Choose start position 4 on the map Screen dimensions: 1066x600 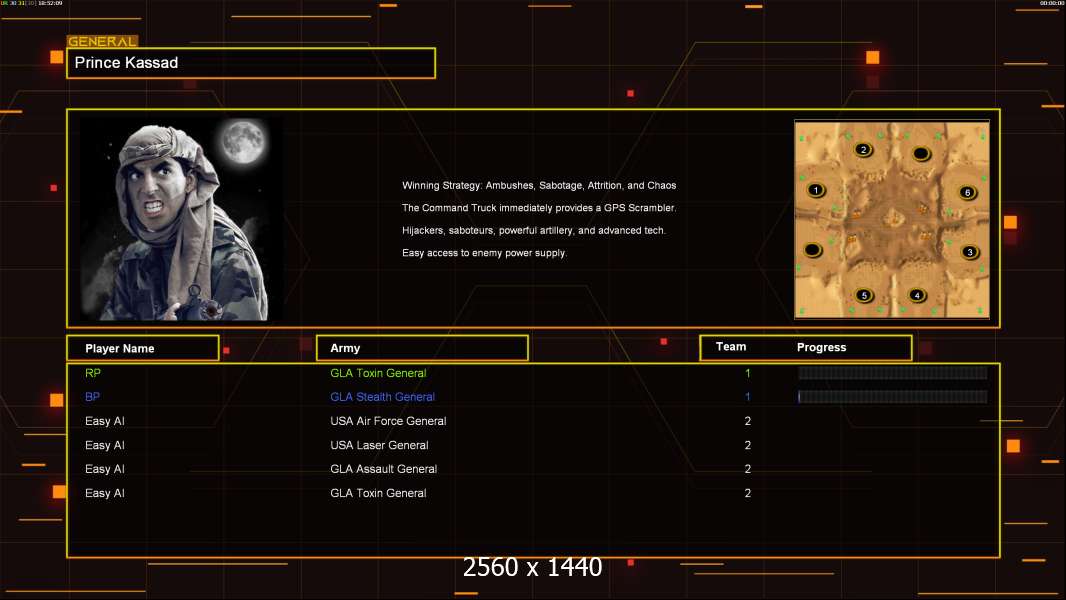[917, 295]
